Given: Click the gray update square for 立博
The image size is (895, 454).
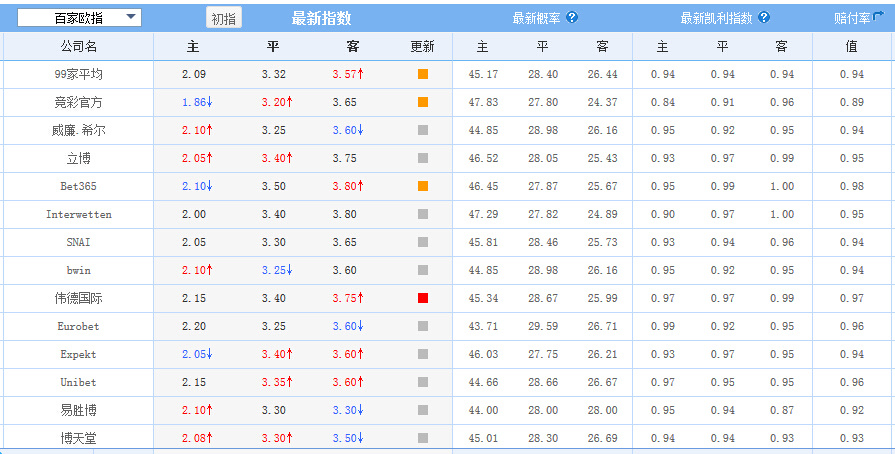Looking at the screenshot, I should [423, 158].
